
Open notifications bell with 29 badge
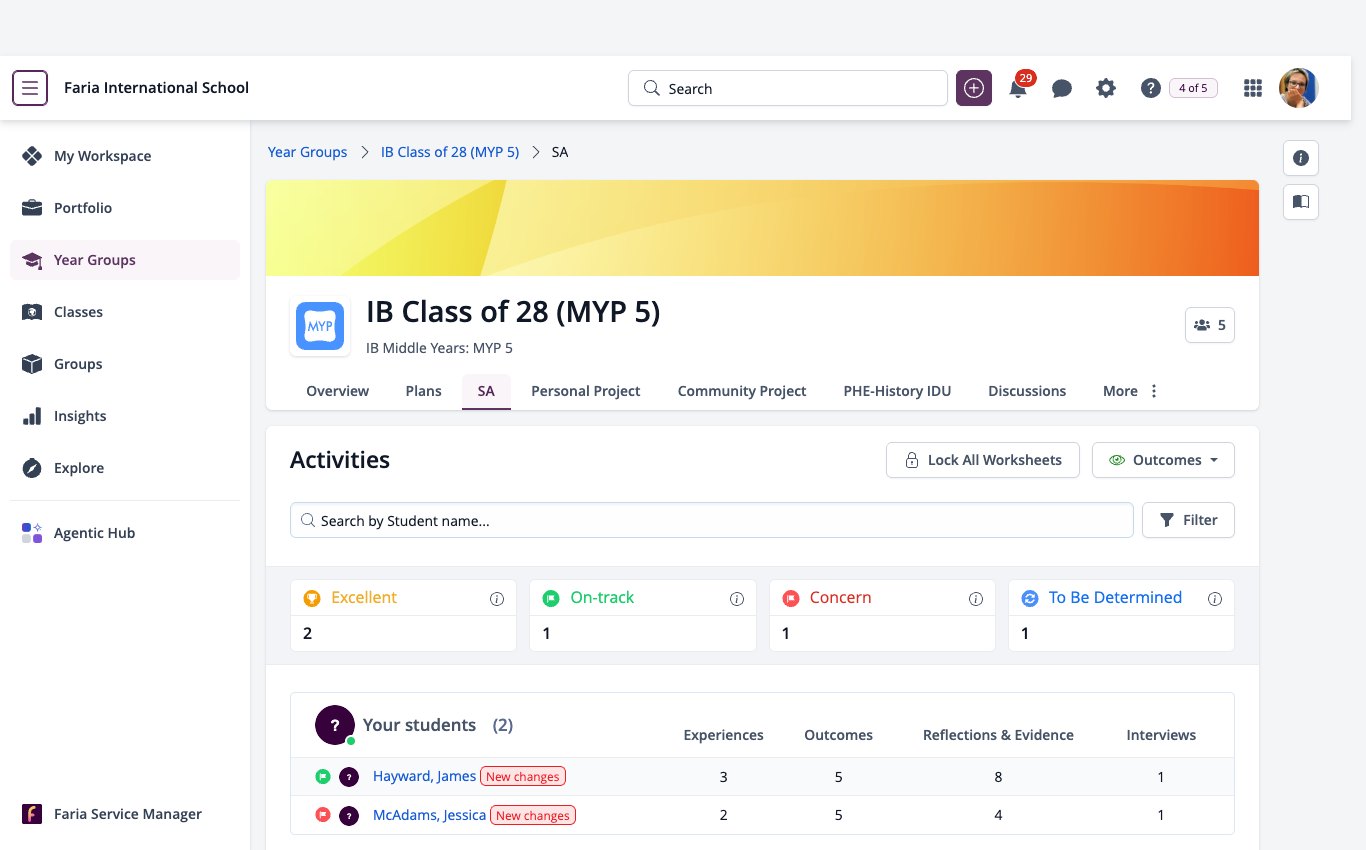pyautogui.click(x=1019, y=86)
